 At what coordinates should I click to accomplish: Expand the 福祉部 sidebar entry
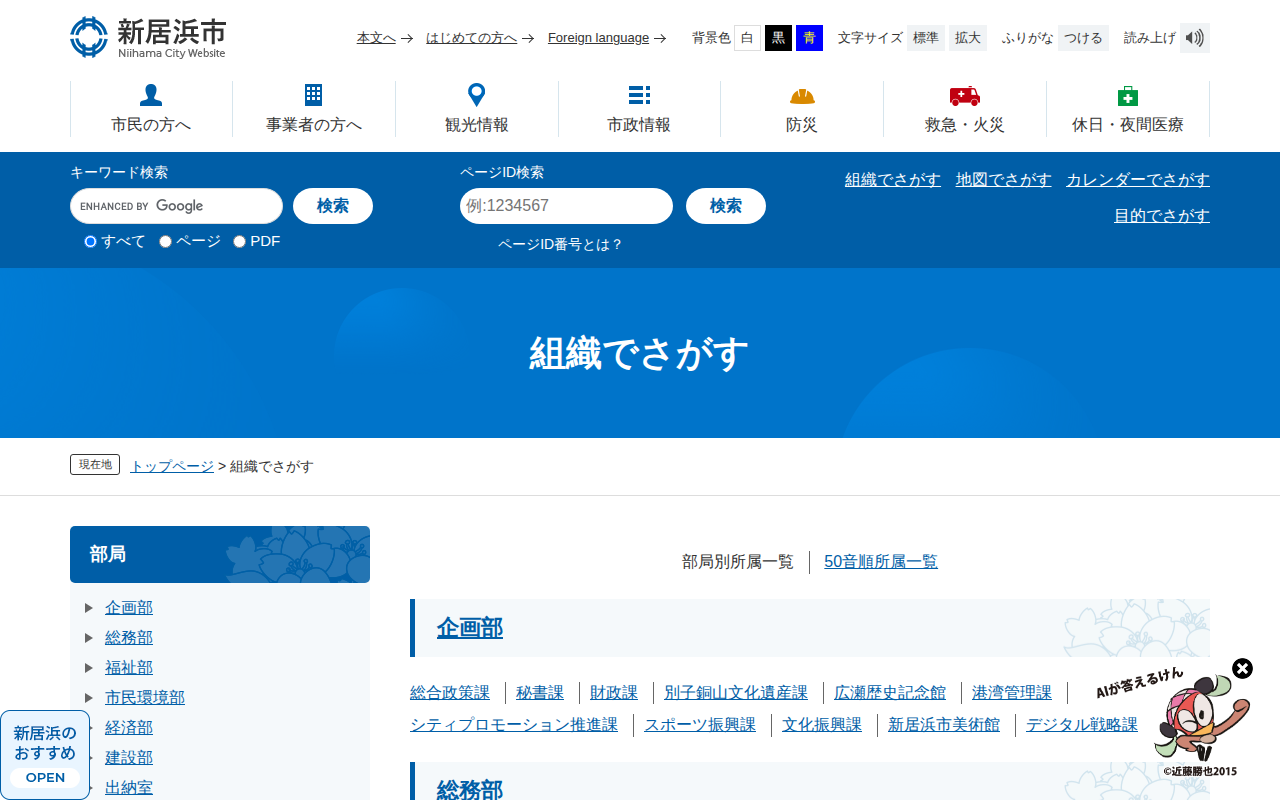pyautogui.click(x=129, y=667)
